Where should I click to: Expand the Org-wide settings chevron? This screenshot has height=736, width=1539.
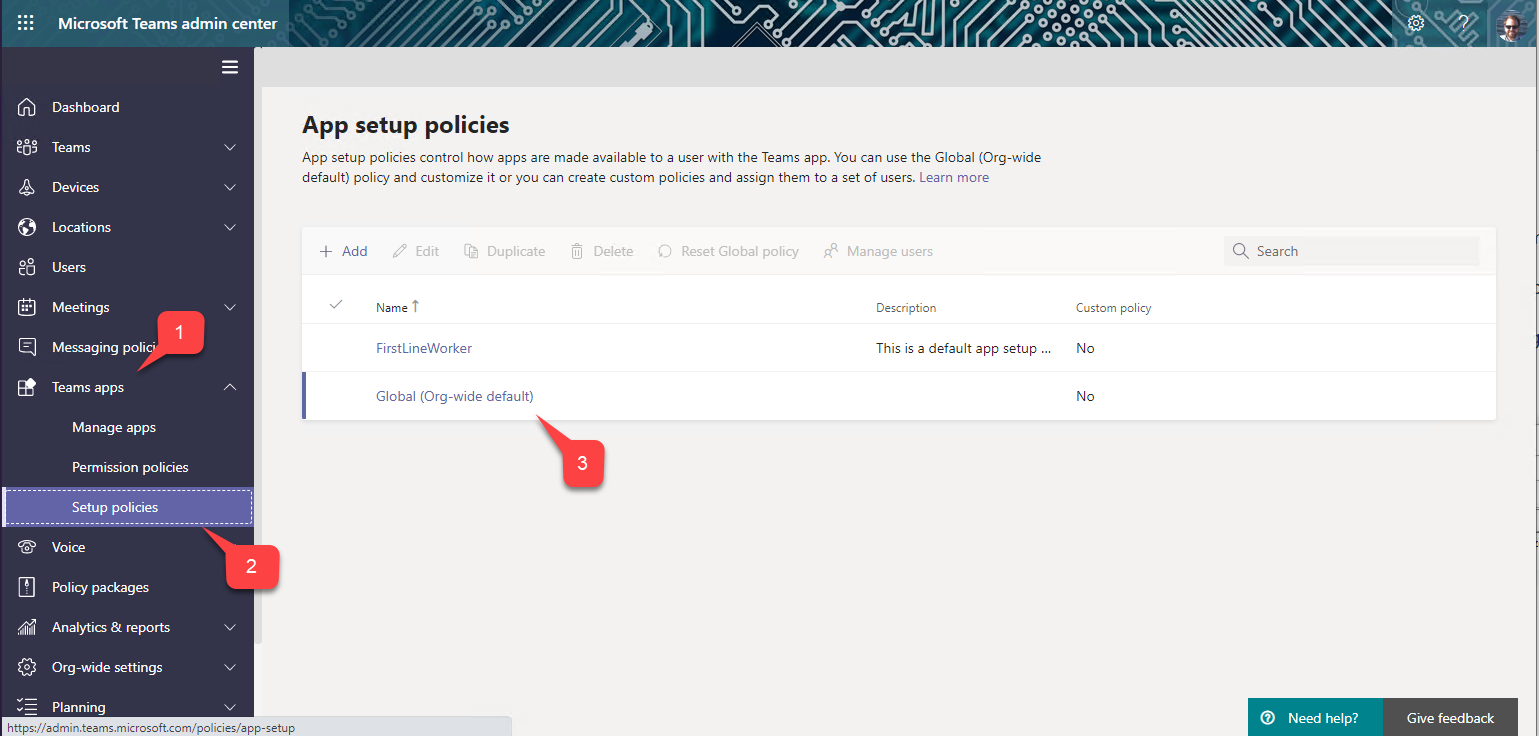(230, 667)
